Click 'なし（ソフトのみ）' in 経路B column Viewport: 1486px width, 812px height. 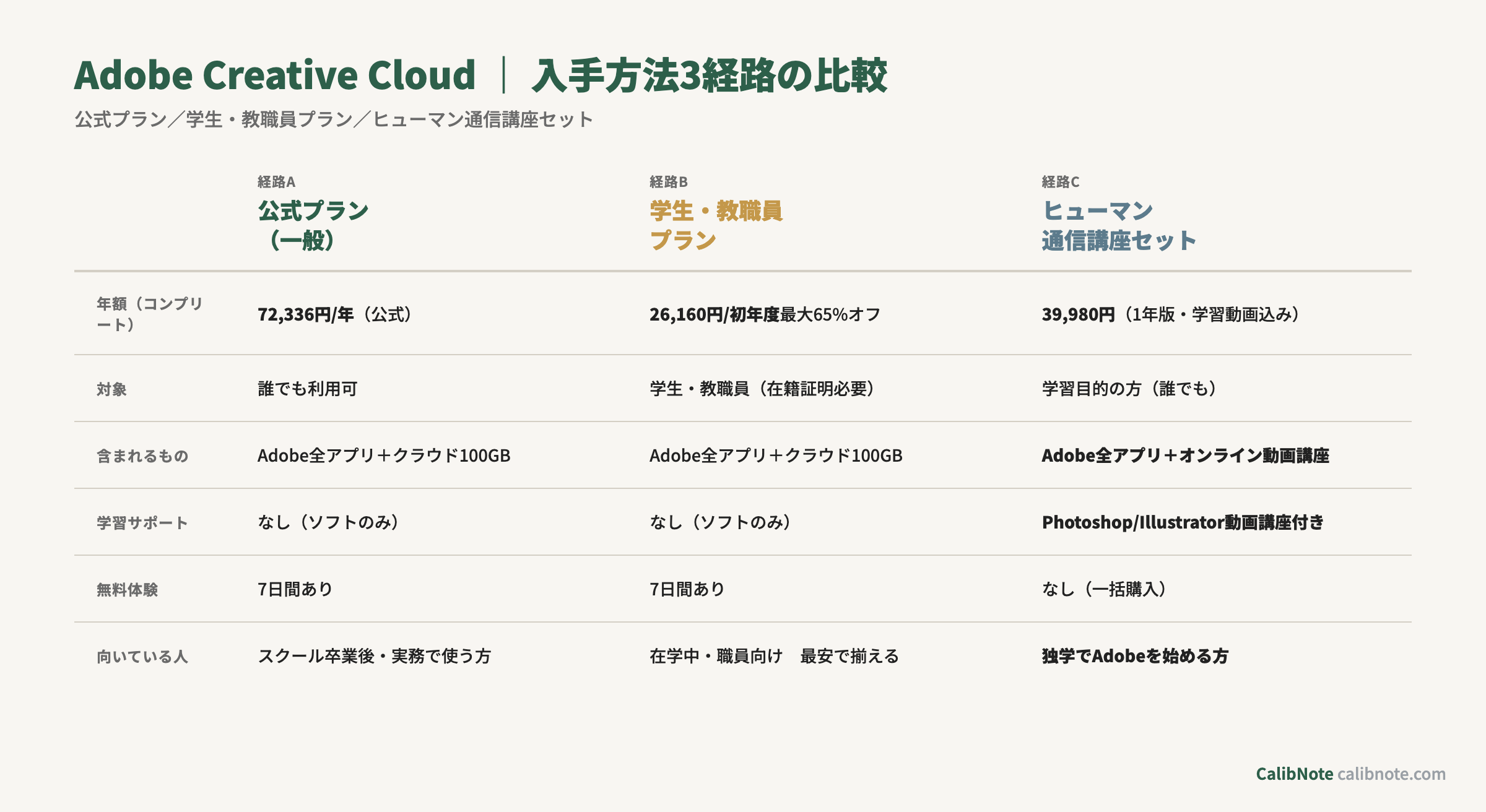tap(720, 522)
